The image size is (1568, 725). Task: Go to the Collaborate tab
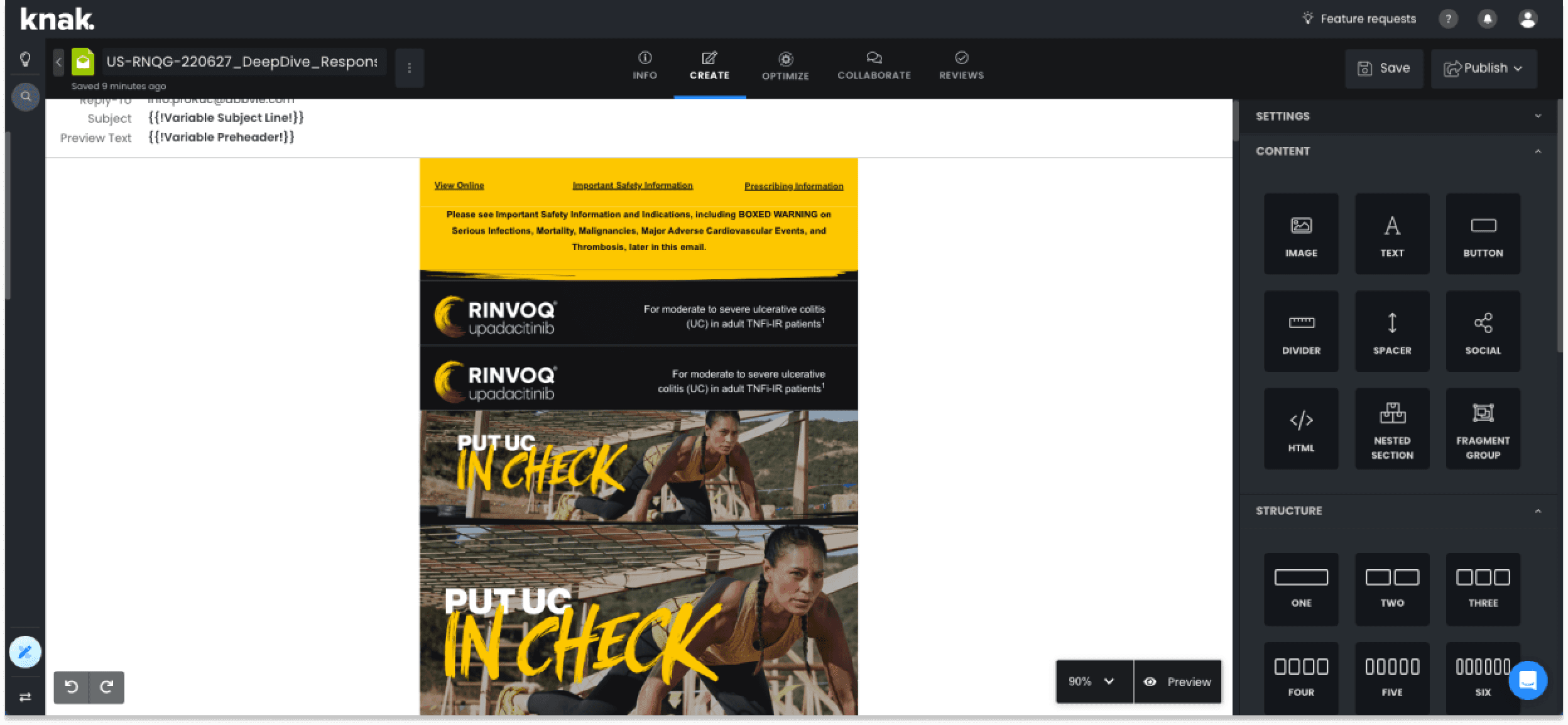(x=873, y=66)
